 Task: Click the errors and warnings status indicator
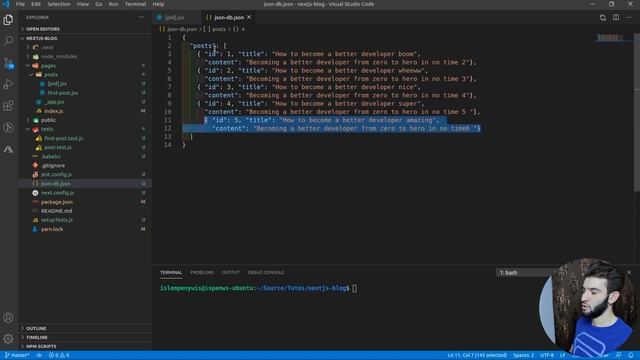[x=59, y=355]
